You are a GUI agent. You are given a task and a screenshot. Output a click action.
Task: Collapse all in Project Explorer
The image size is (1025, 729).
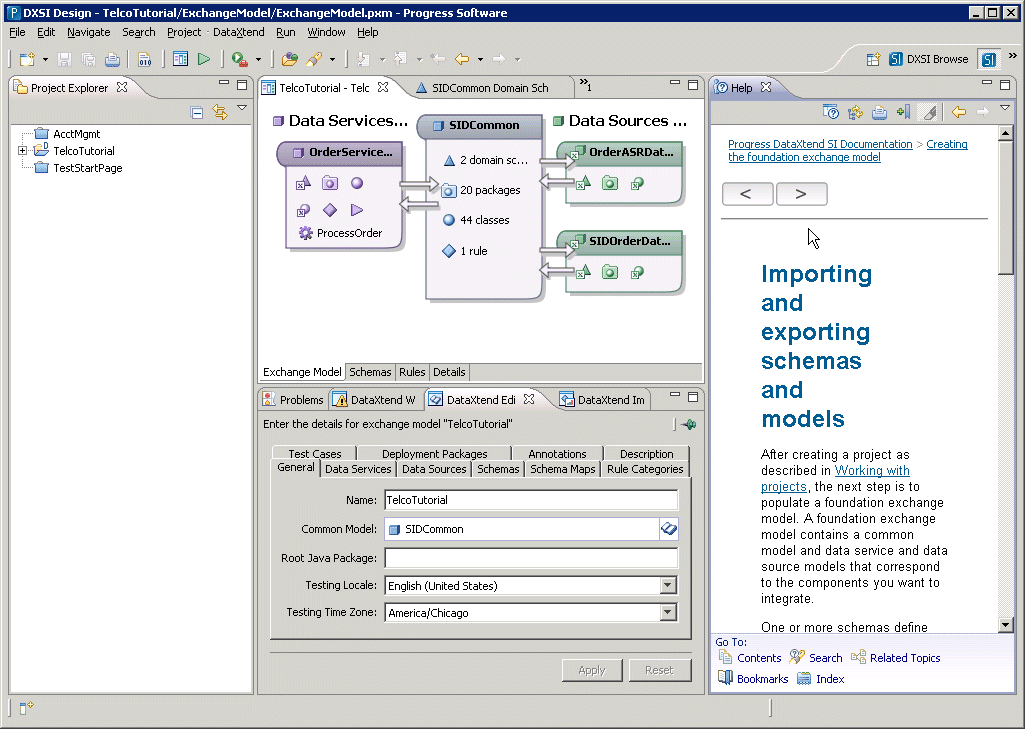(x=197, y=112)
